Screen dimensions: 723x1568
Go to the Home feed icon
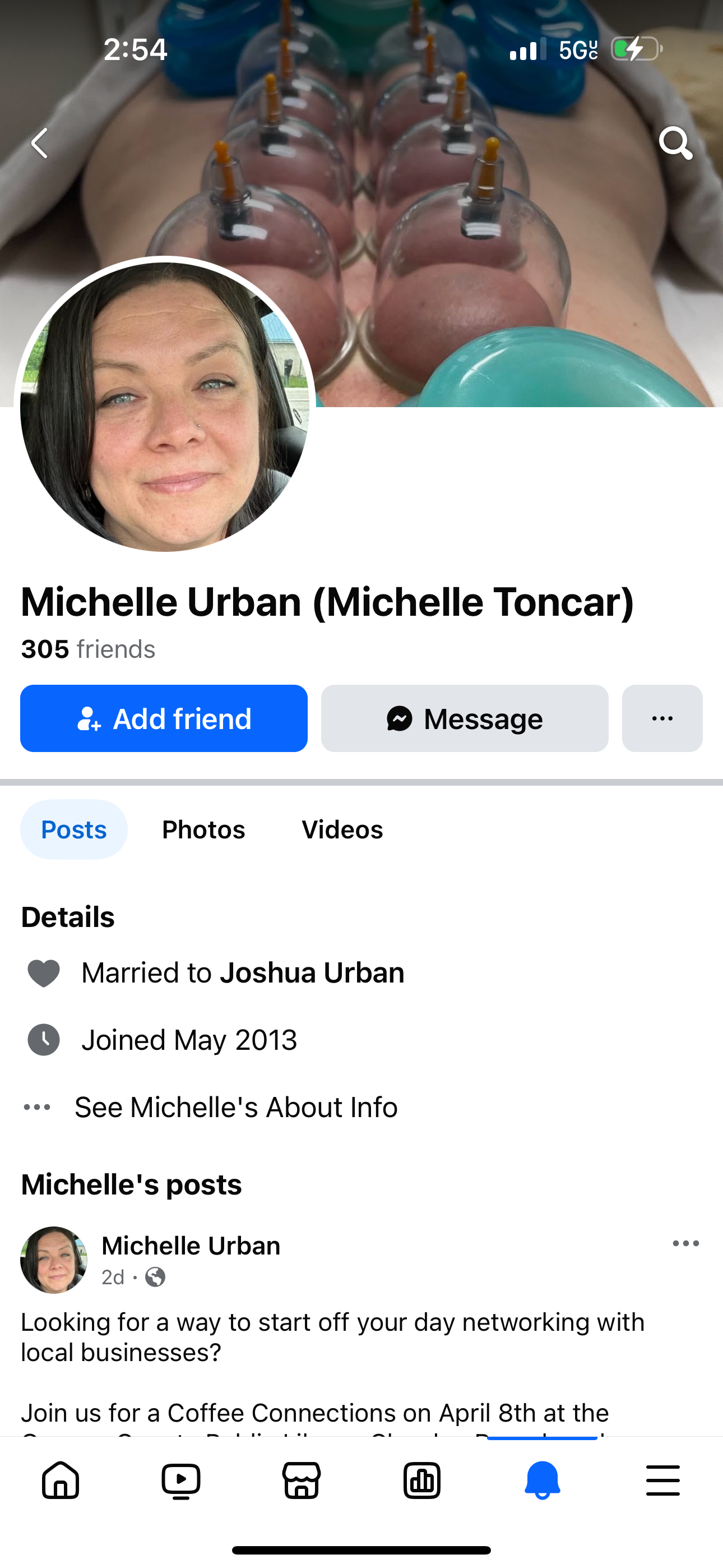pyautogui.click(x=61, y=1481)
